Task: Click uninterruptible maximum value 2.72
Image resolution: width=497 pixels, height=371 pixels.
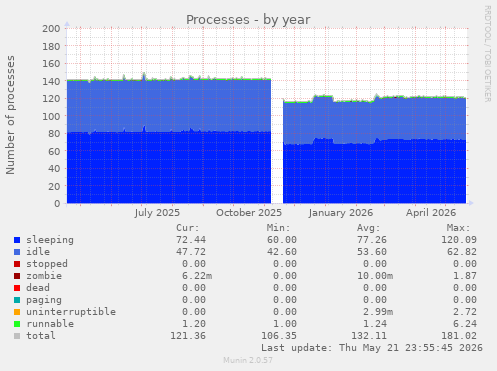Action: pos(465,312)
